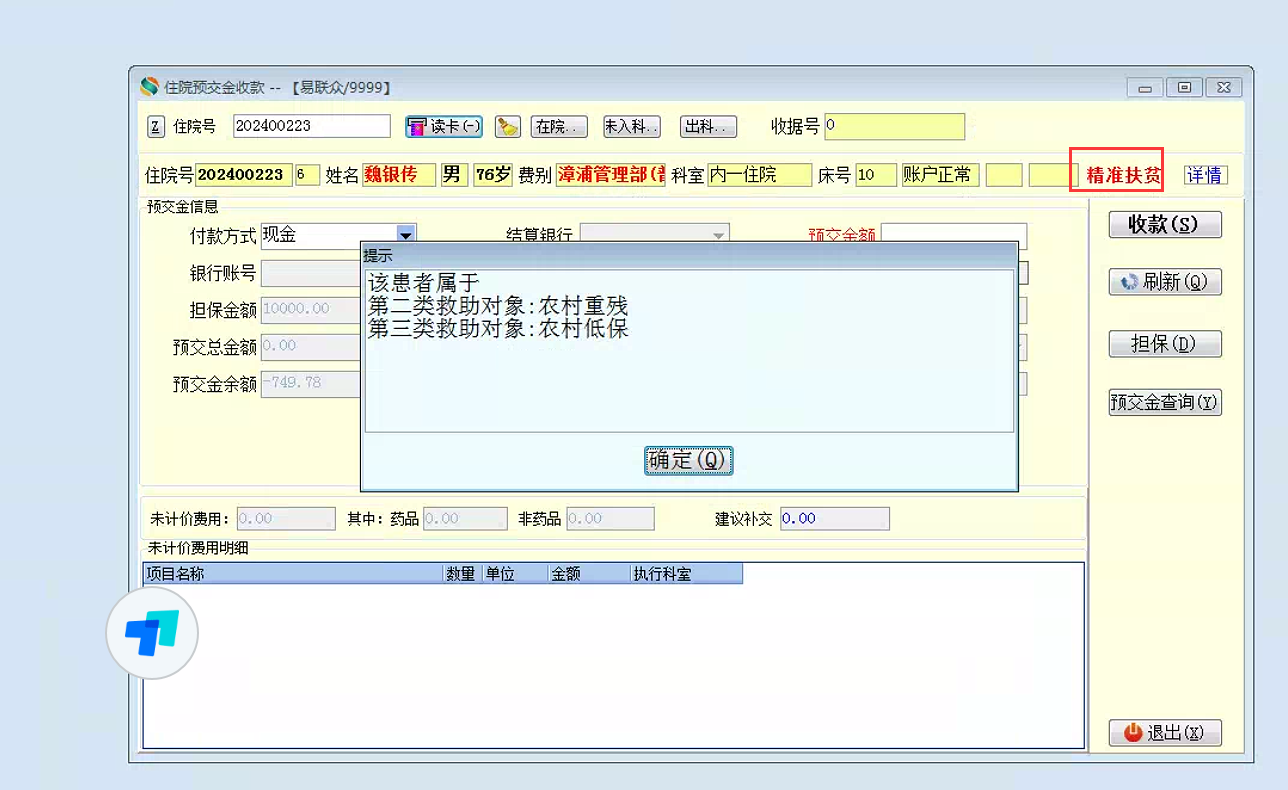Click the 担保(D) guarantee button
The height and width of the screenshot is (790, 1288).
click(1165, 344)
